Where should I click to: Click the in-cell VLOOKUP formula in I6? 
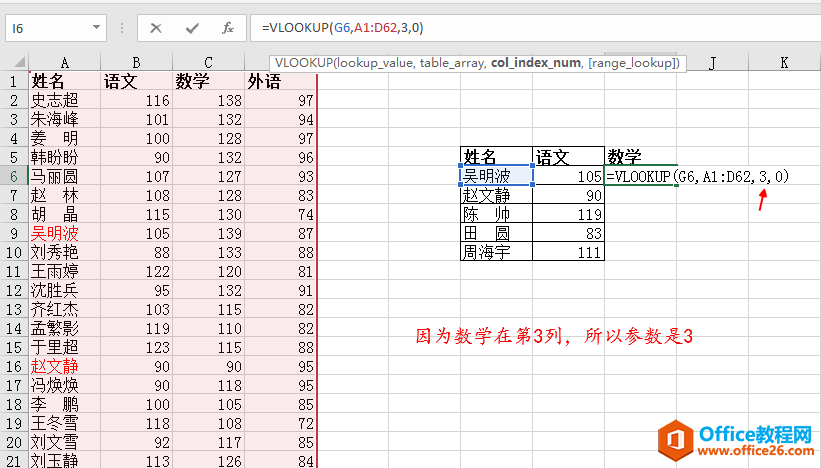697,176
